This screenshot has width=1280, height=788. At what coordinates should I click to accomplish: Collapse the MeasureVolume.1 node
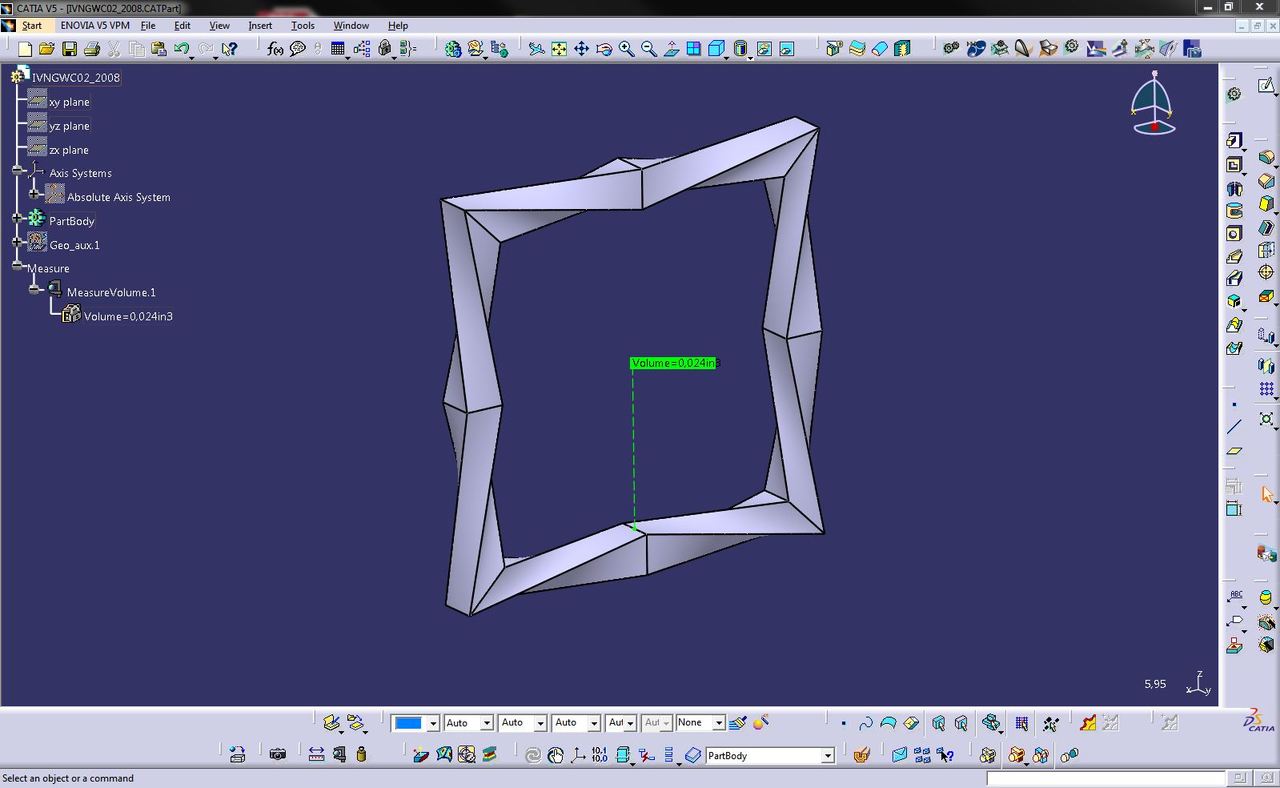35,289
